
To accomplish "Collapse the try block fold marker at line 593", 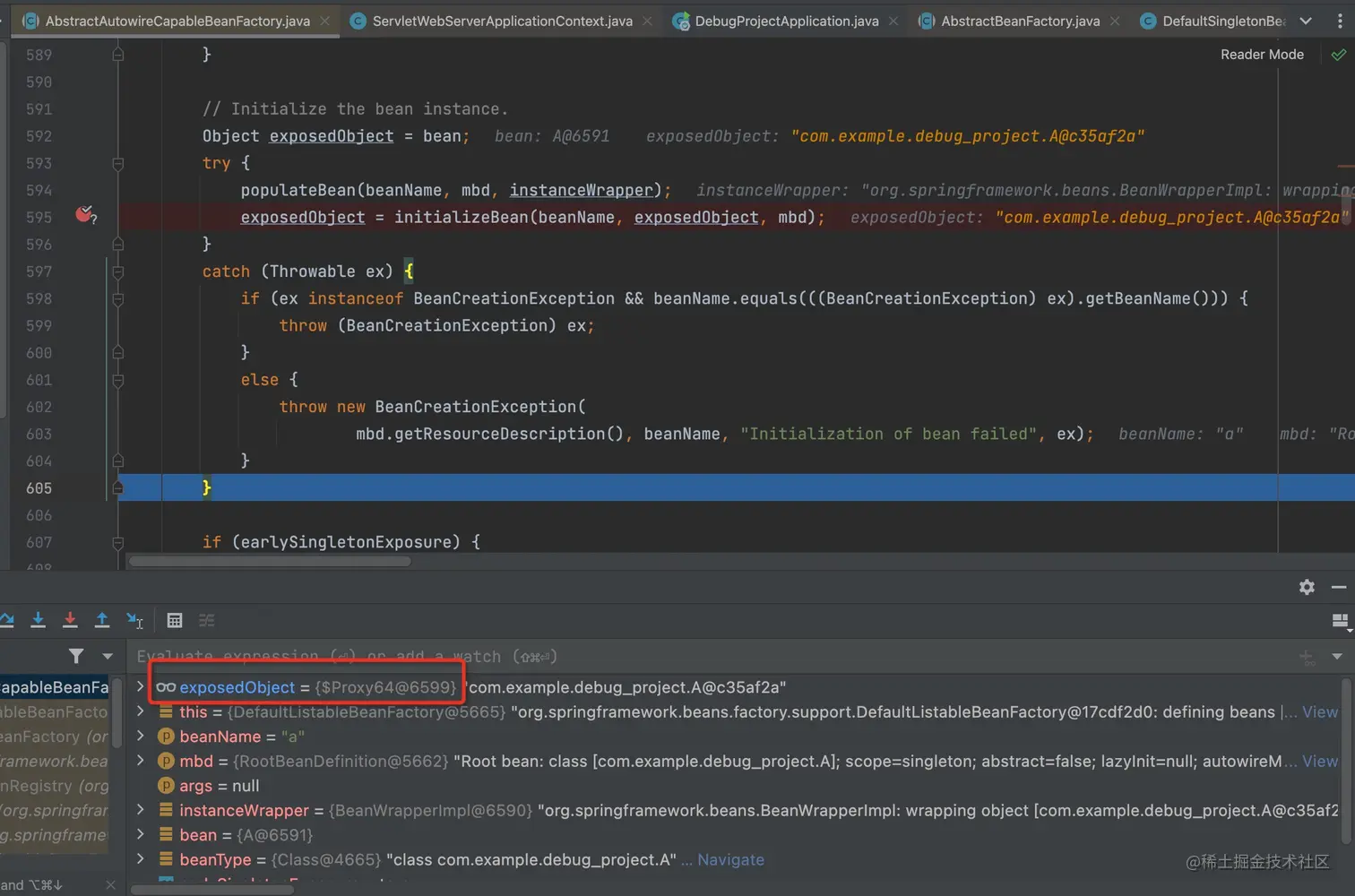I will [117, 163].
